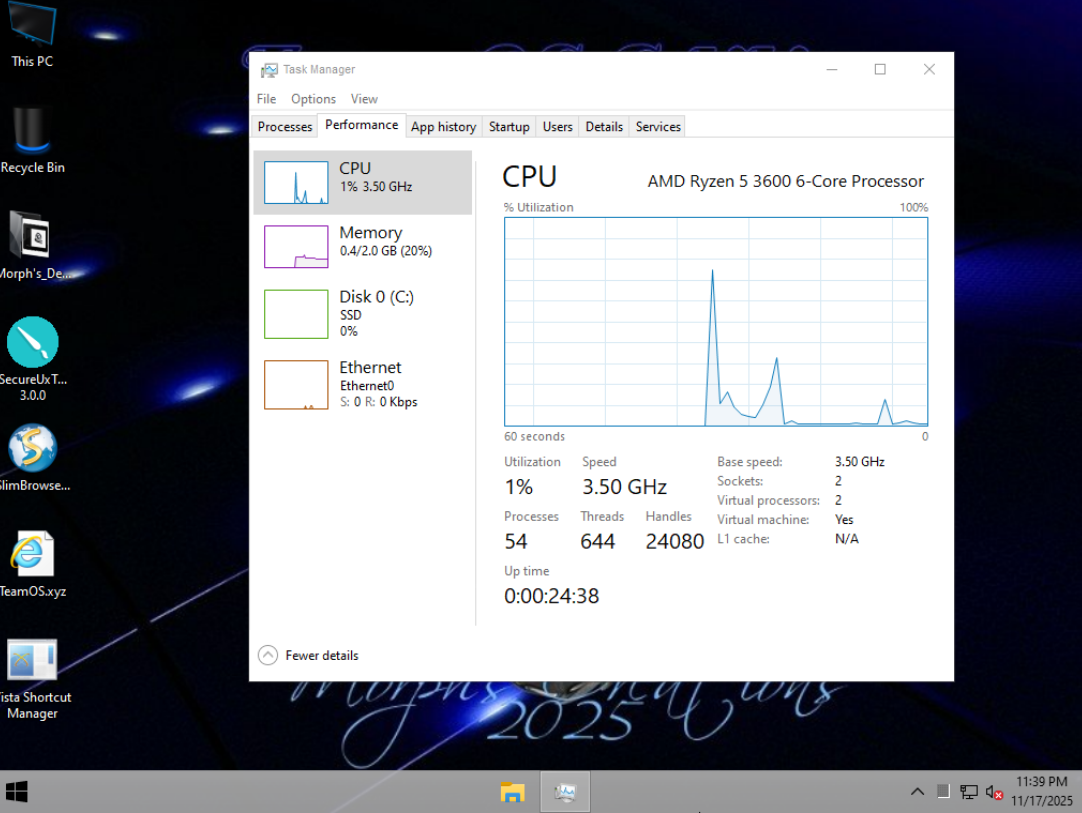Open the network status tray icon

969,792
